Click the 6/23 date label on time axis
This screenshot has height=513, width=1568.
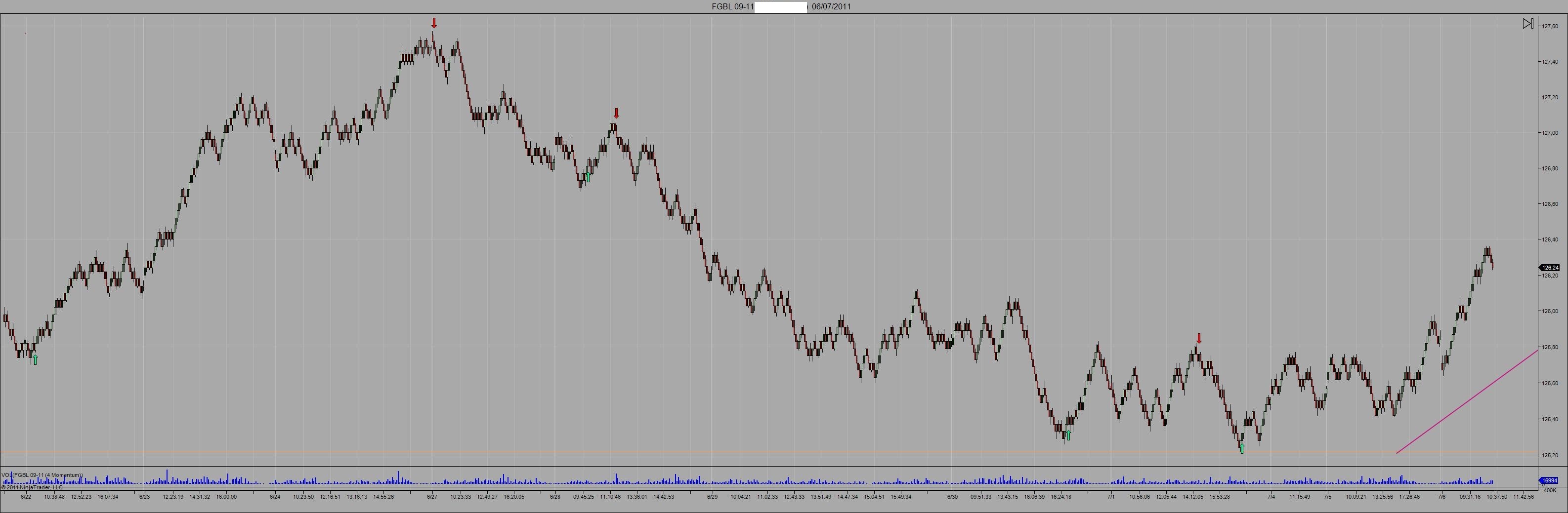point(144,497)
